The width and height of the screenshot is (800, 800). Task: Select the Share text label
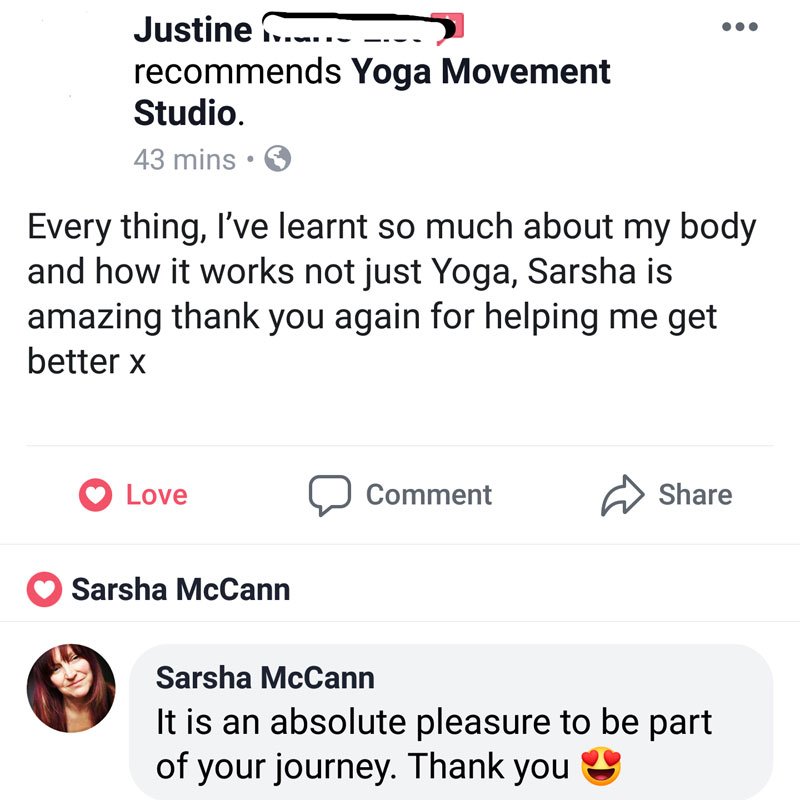(695, 495)
